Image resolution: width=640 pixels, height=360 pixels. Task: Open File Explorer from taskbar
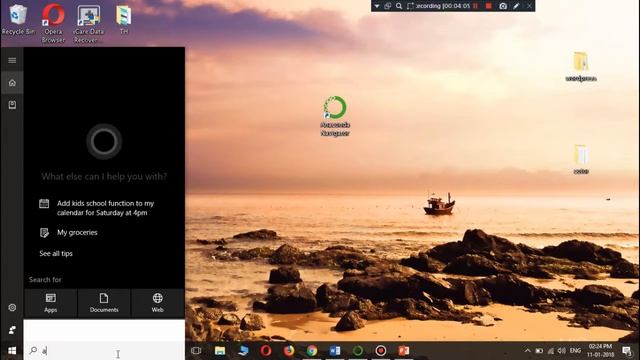tap(220, 351)
